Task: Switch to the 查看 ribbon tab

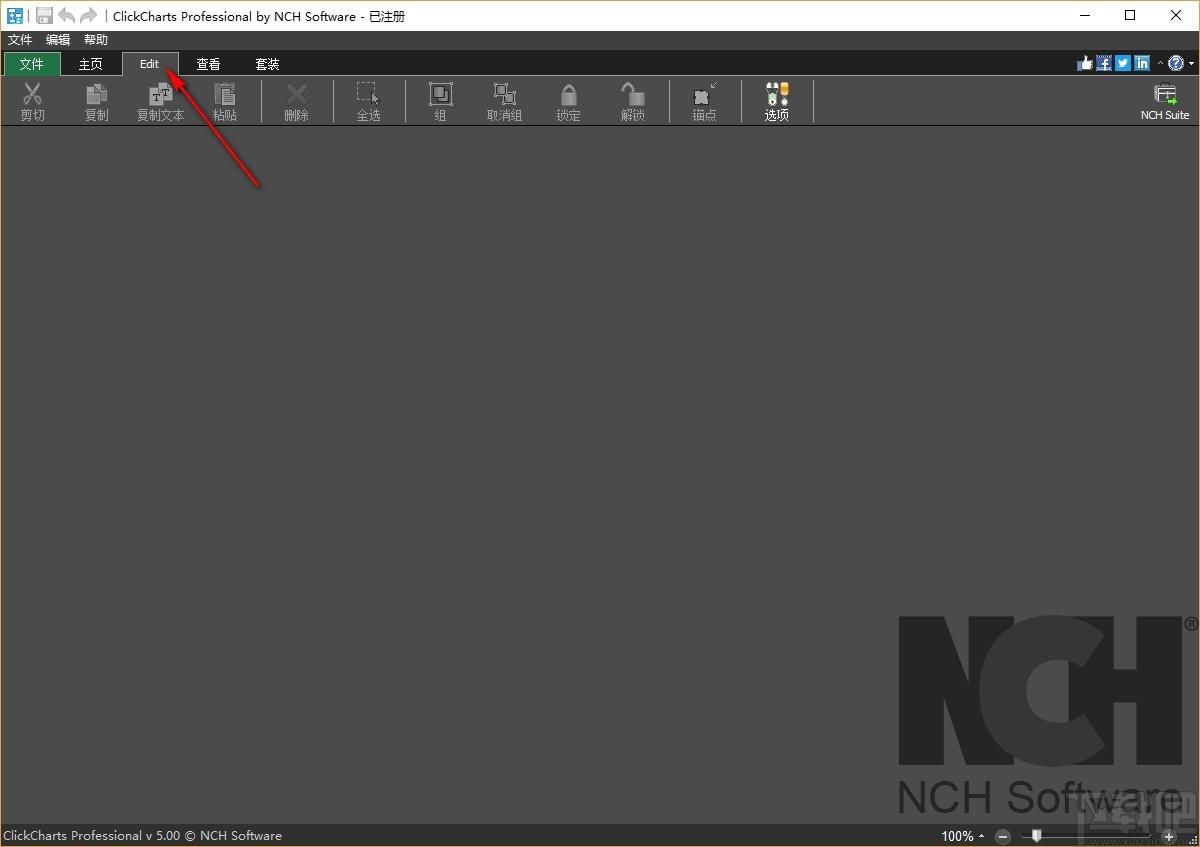Action: click(208, 64)
